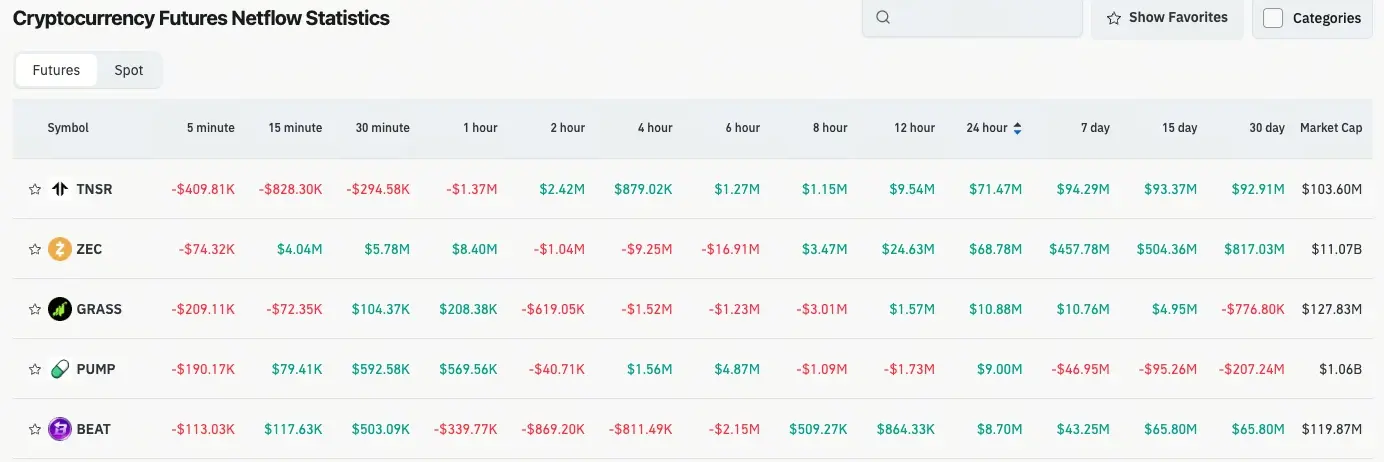The image size is (1384, 462).
Task: Click the search magnifier icon
Action: pos(883,17)
